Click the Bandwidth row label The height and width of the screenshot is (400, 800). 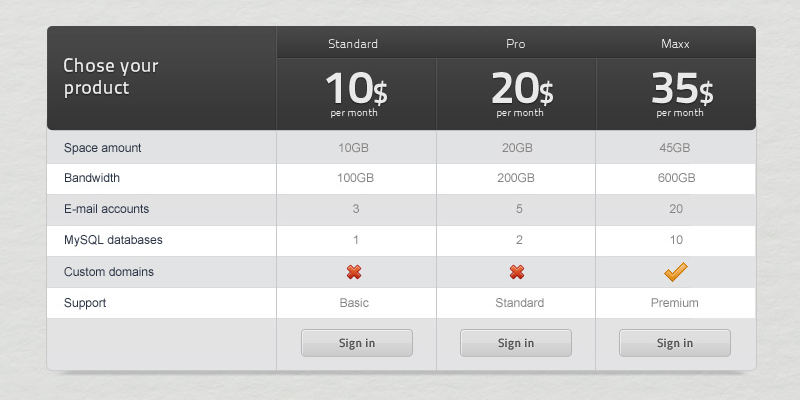click(x=92, y=179)
